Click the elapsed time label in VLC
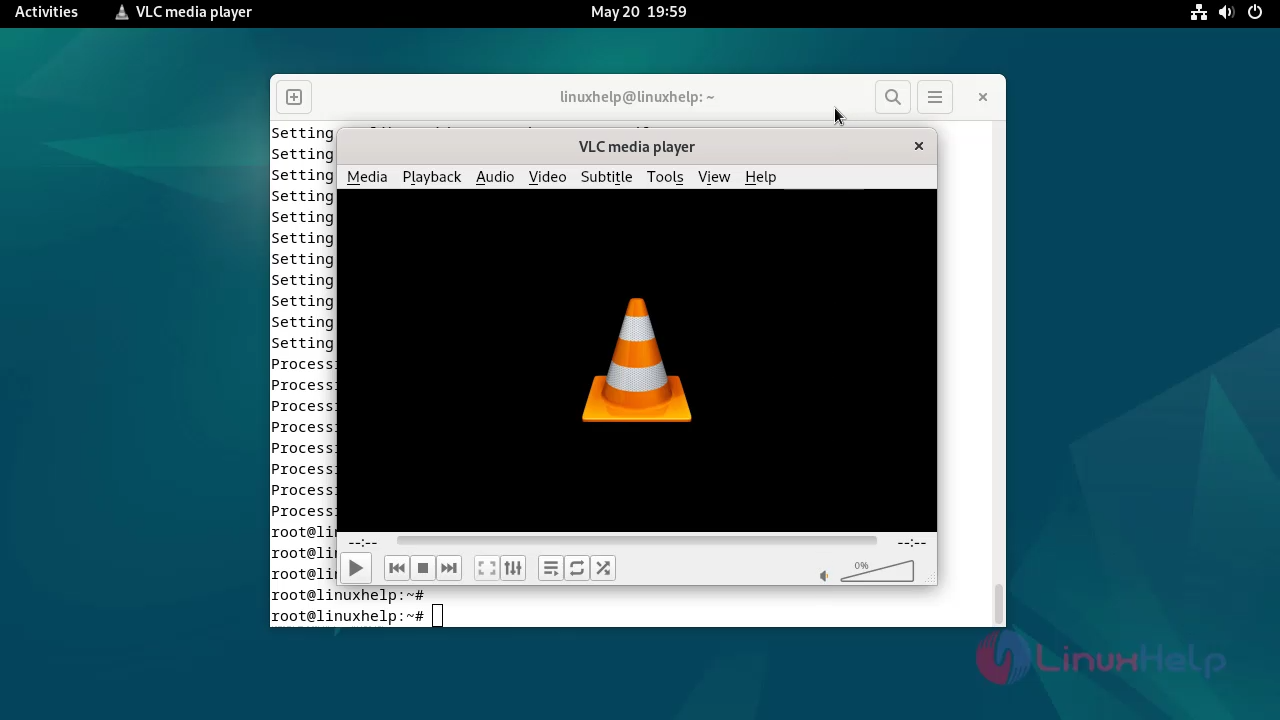 pyautogui.click(x=363, y=542)
